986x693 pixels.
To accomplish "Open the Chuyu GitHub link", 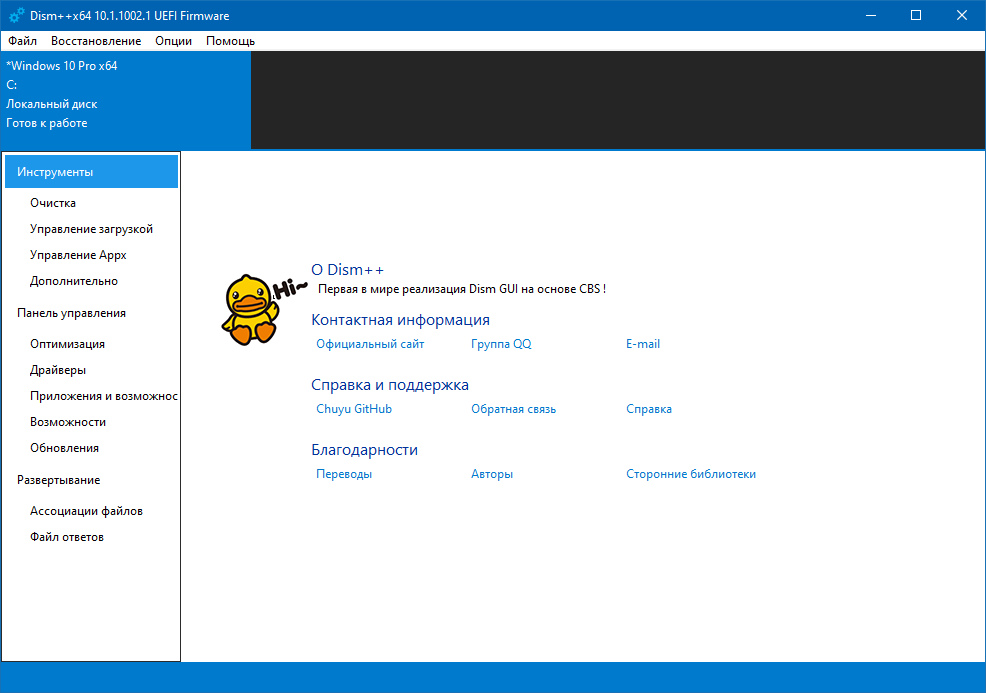I will pos(354,409).
